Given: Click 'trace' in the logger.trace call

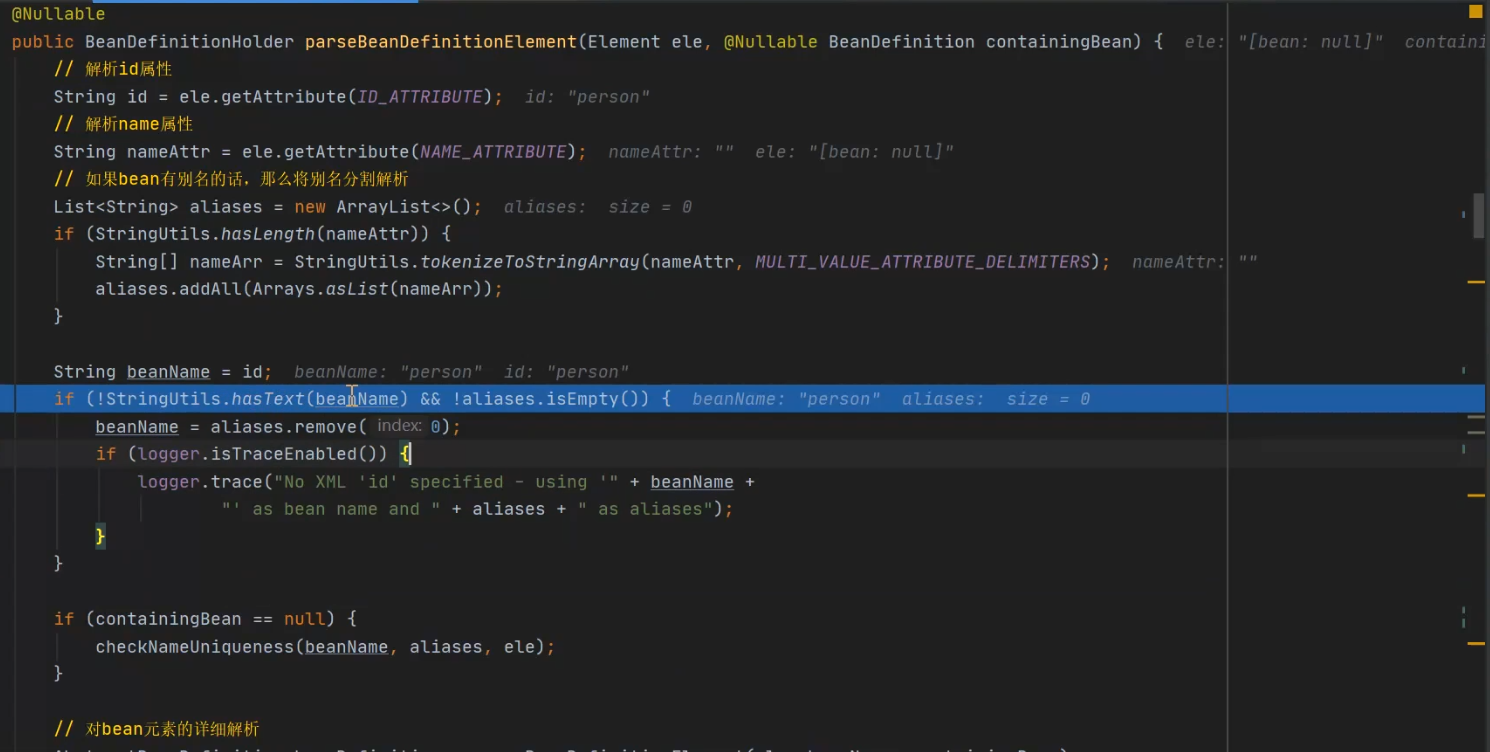Looking at the screenshot, I should pos(237,482).
